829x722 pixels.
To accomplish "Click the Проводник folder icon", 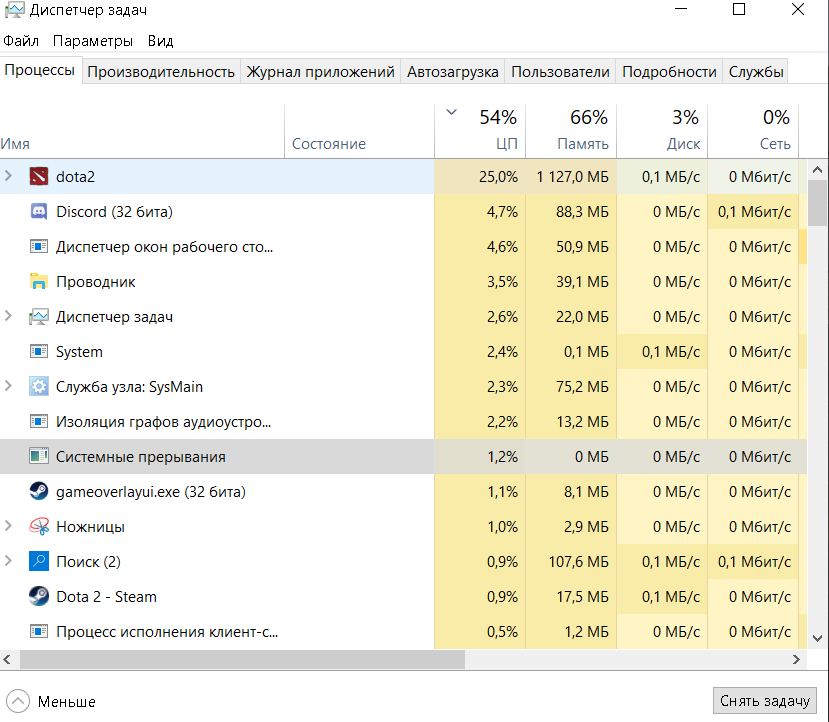I will pos(39,282).
